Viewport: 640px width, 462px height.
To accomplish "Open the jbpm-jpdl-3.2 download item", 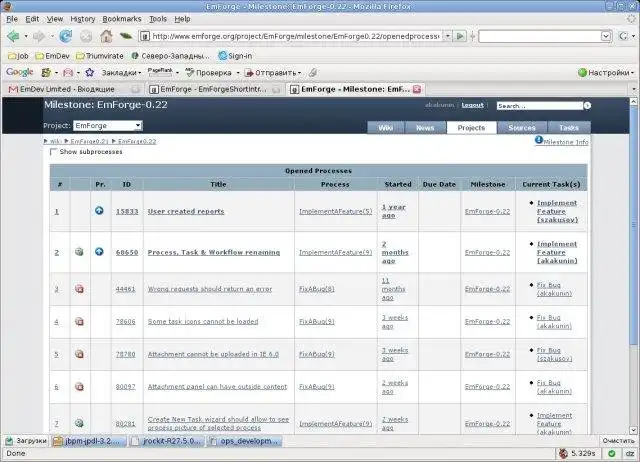I will click(x=89, y=441).
